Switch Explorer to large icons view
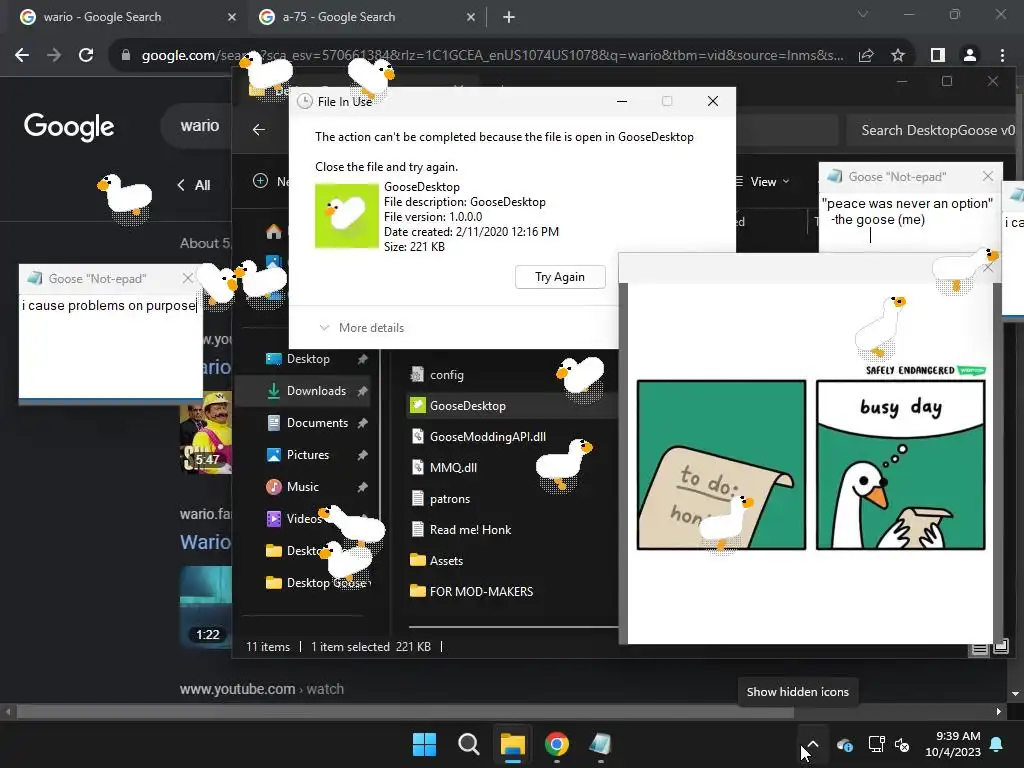This screenshot has height=768, width=1024. [1000, 647]
